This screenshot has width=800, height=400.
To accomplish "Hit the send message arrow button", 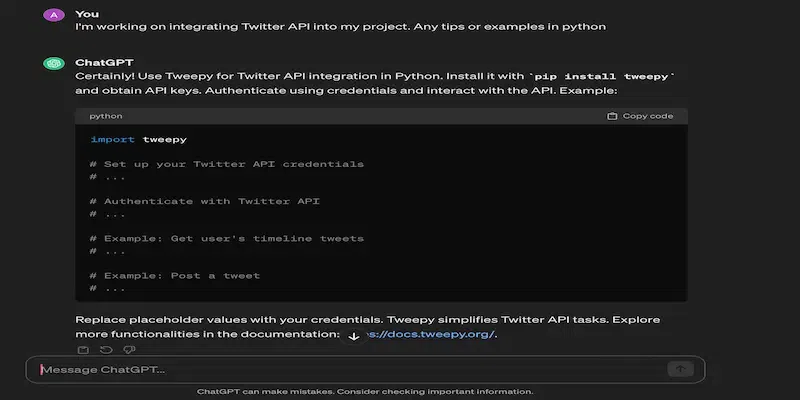I will (x=680, y=369).
